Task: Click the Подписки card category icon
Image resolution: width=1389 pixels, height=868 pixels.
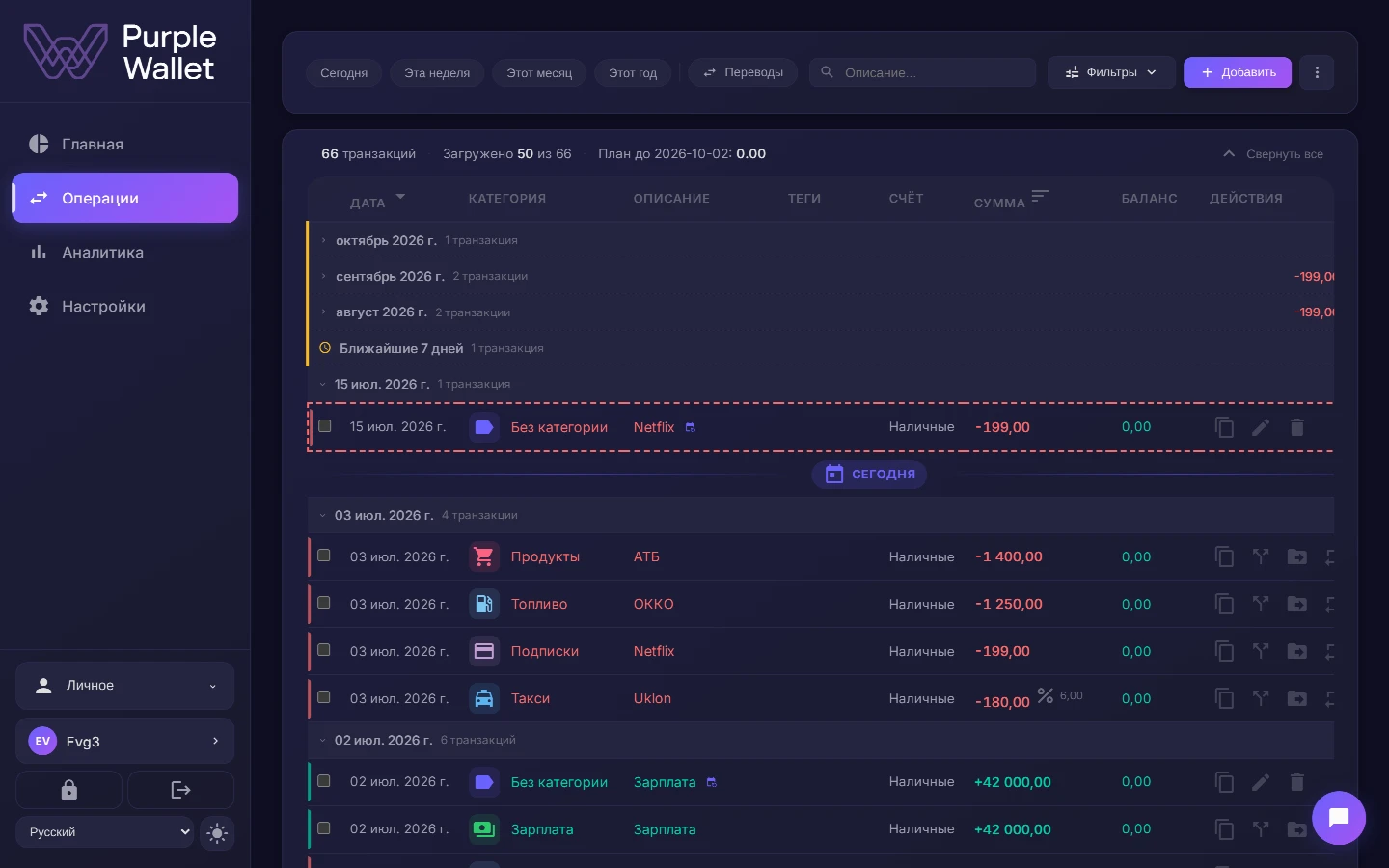Action: click(484, 651)
